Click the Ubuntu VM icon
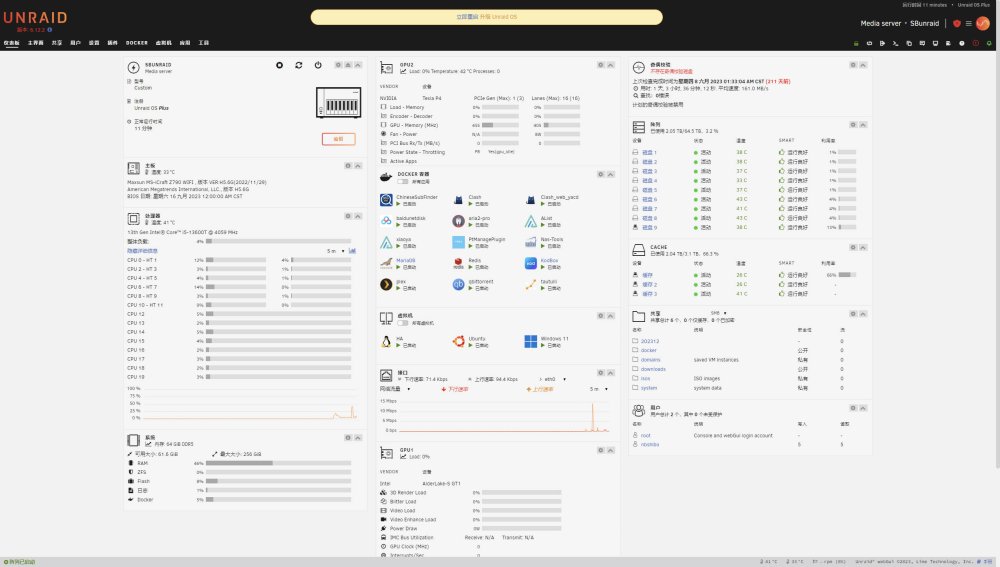 pos(458,342)
